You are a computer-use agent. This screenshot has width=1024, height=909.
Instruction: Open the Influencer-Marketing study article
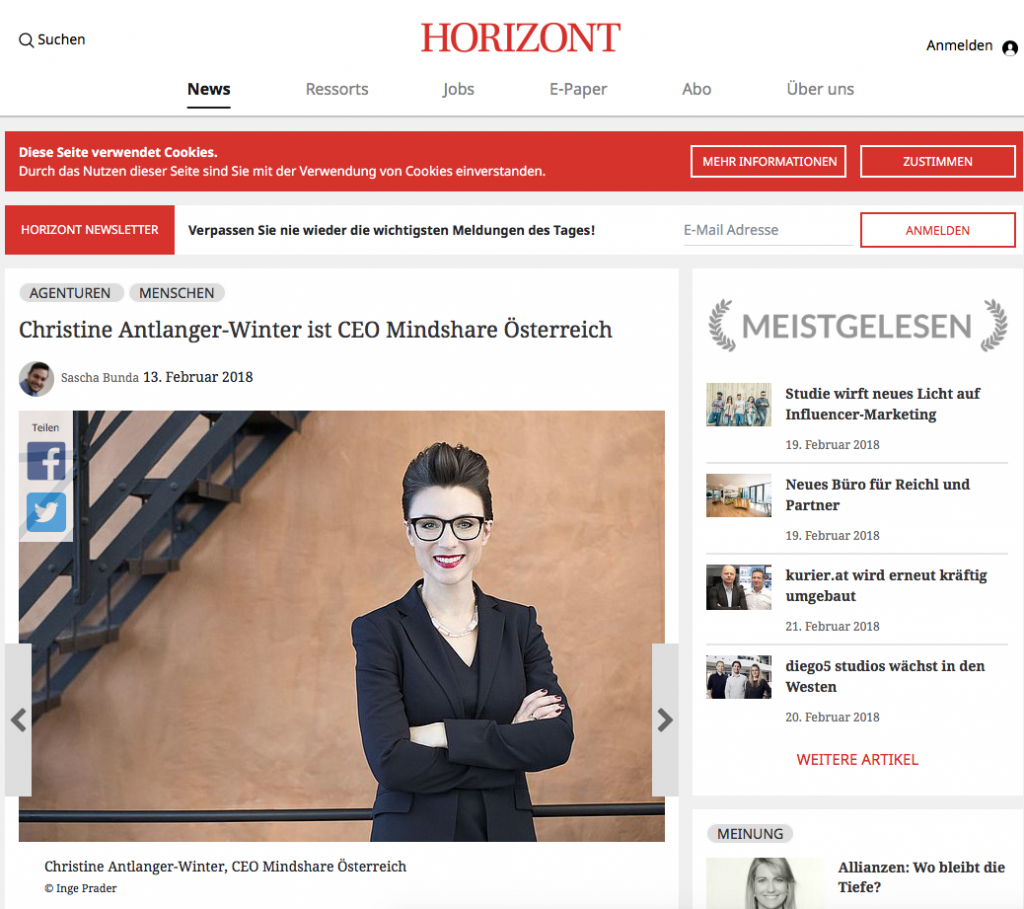(882, 404)
